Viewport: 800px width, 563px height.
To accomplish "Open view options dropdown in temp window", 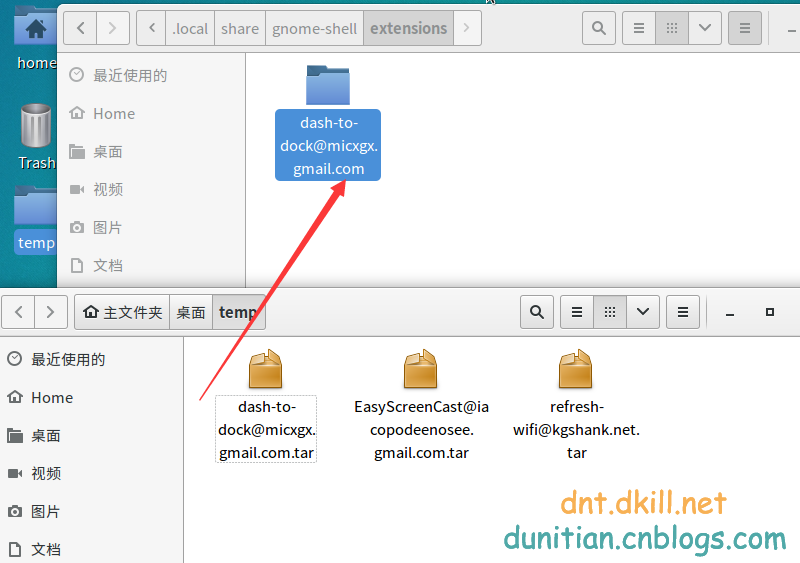I will point(643,312).
